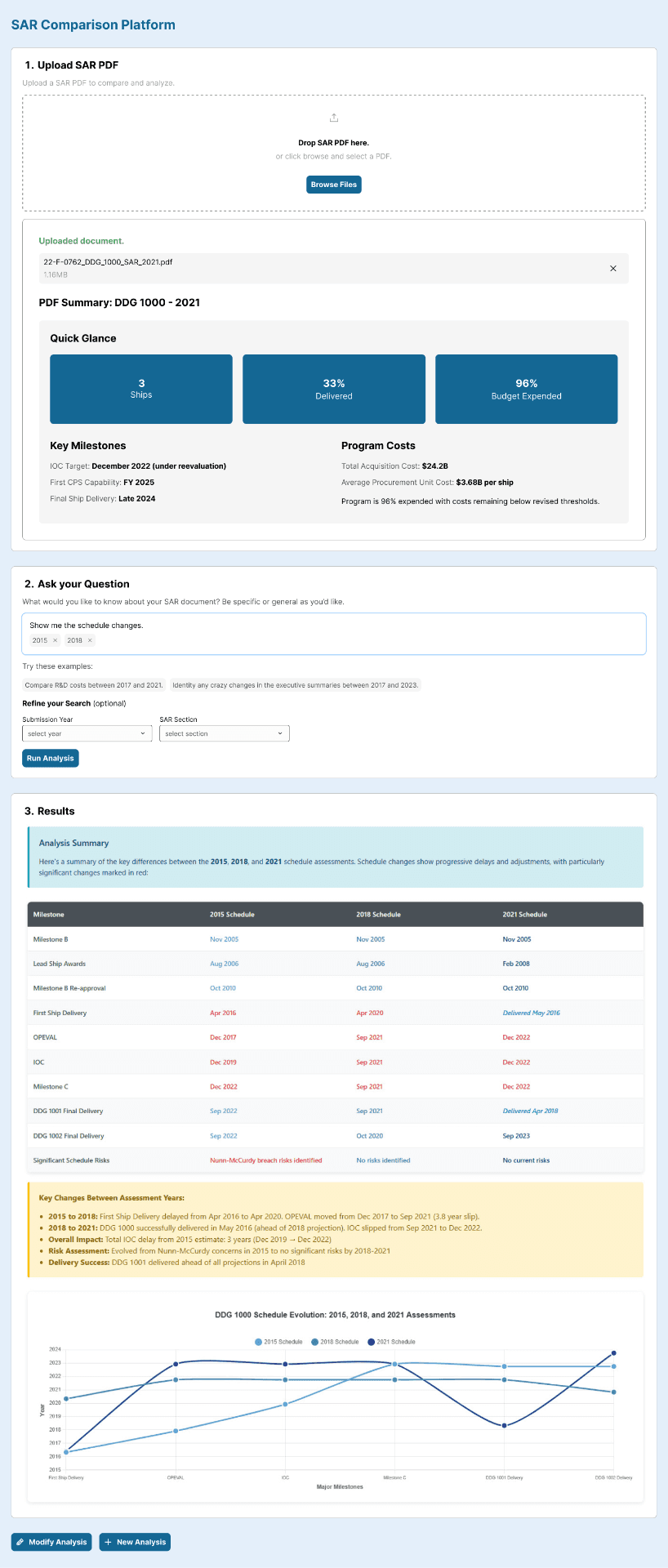Remove the 2015 year tag
668x1568 pixels.
(56, 640)
